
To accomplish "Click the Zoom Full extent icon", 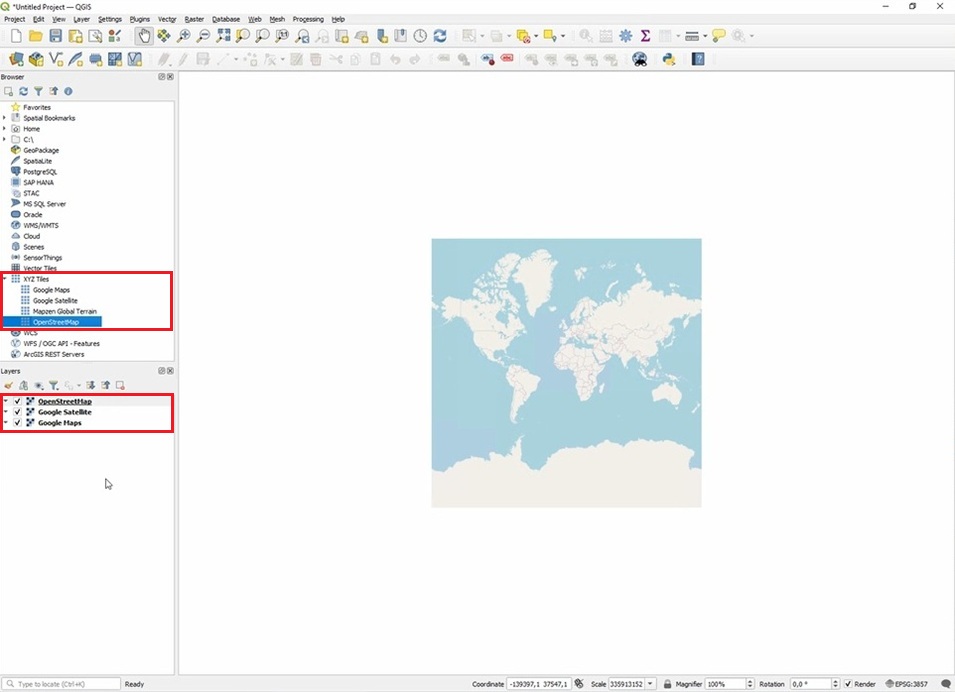I will tap(223, 36).
